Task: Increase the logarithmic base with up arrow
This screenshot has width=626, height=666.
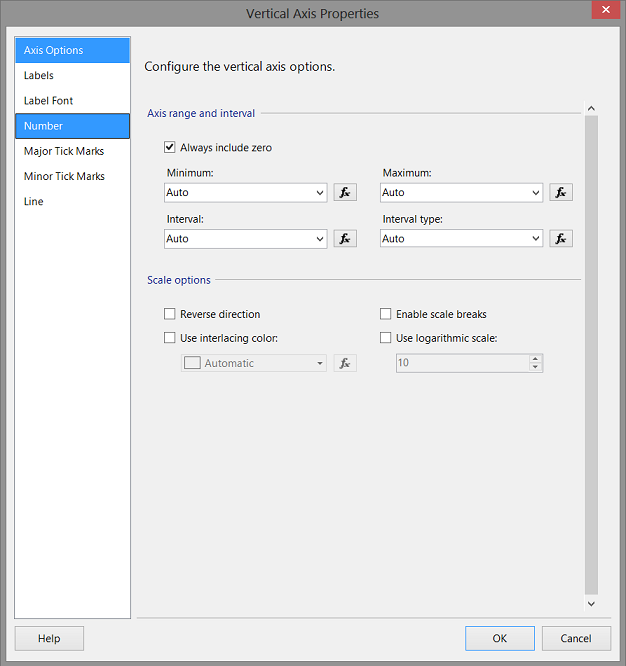Action: (x=536, y=359)
